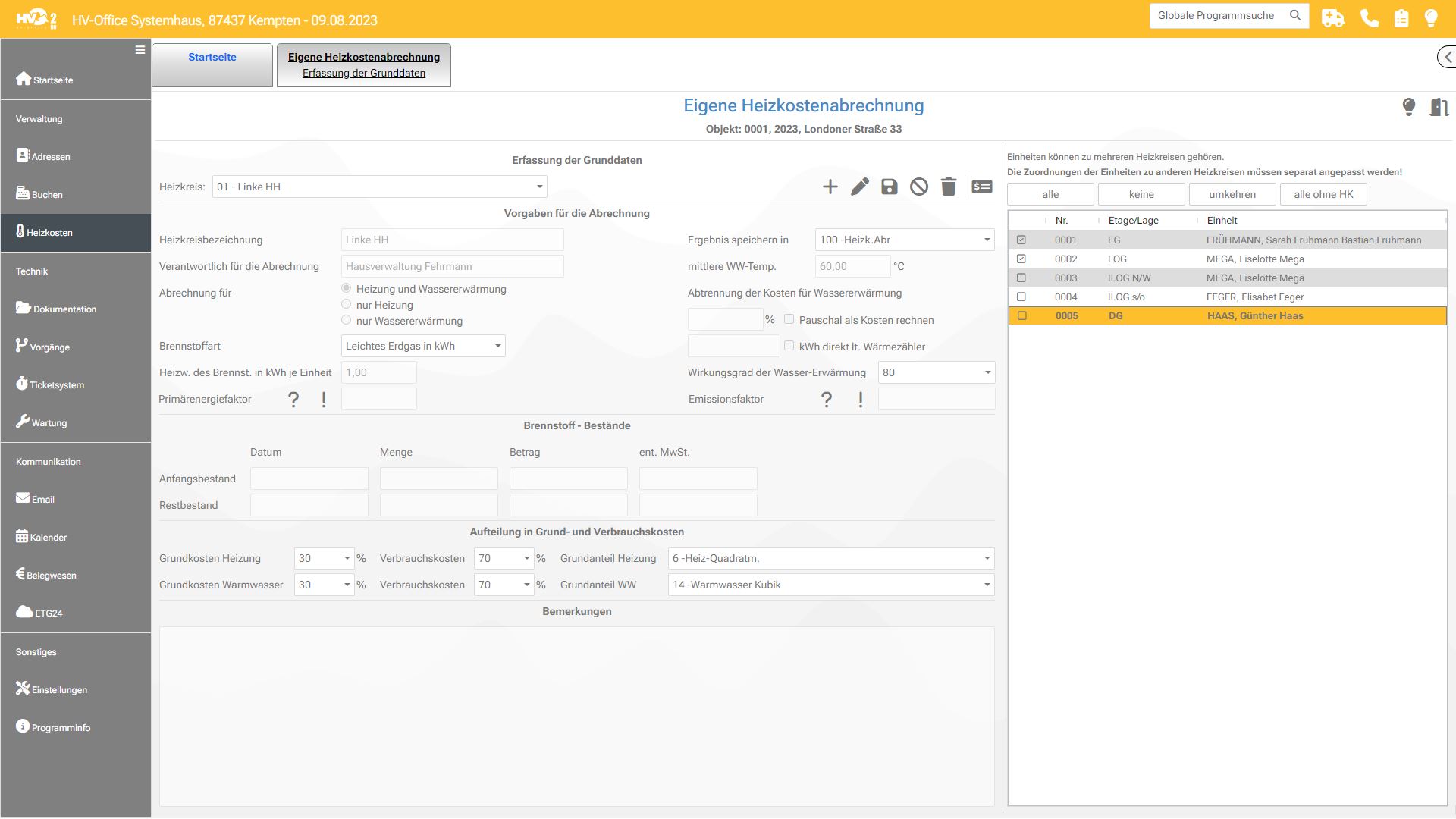The image size is (1456, 819).
Task: Switch to 'Eigene Heizkostenabrechnung' tab
Action: pos(364,65)
